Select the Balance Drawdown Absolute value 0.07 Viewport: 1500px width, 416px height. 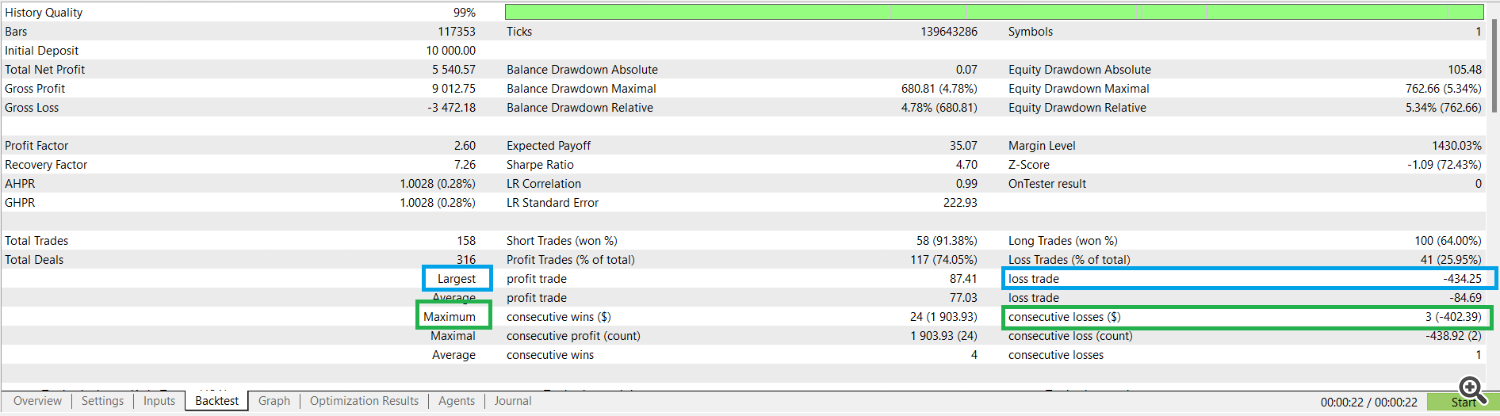tap(967, 70)
